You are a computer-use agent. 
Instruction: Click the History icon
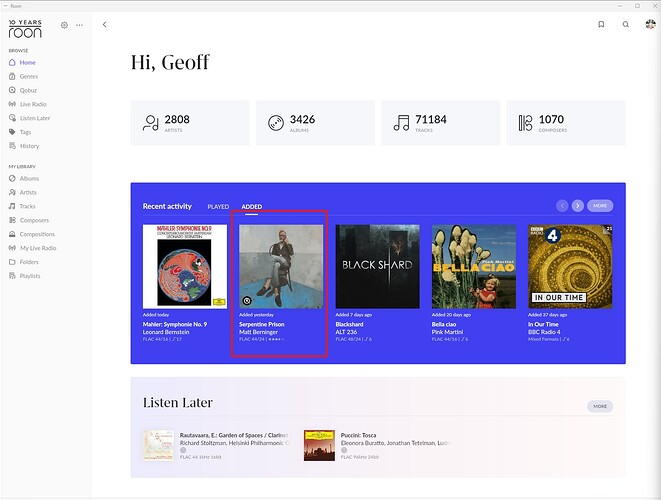point(12,146)
